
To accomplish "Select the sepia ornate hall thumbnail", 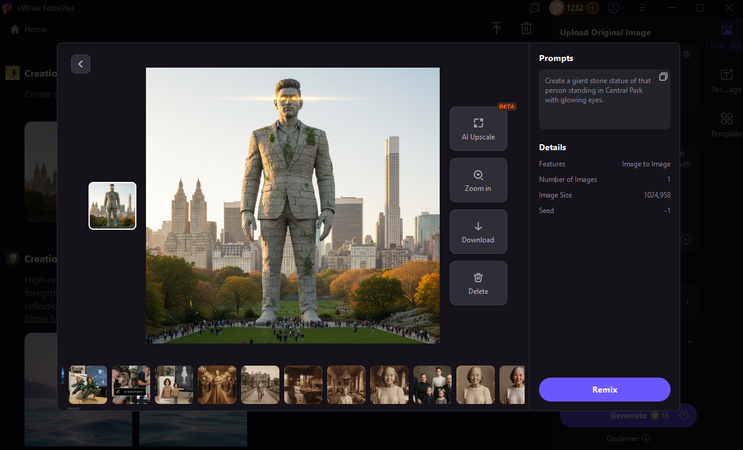I will coord(346,385).
